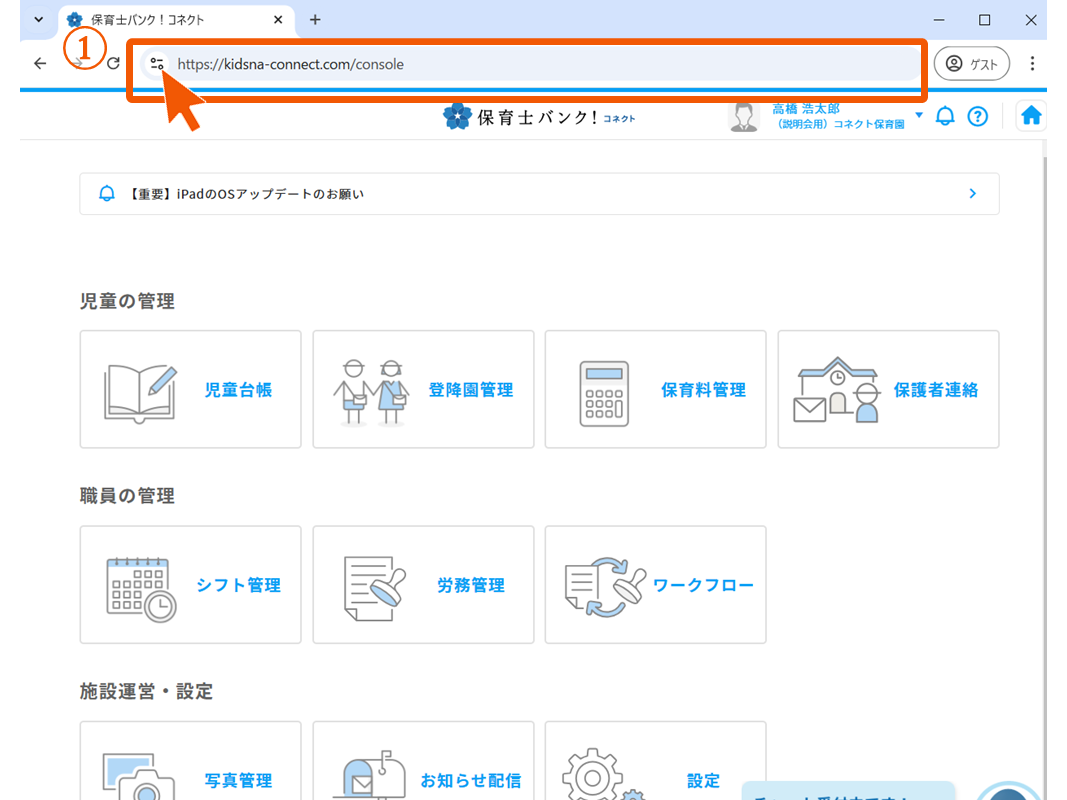Open シフト管理 calendar tile
Screen dimensions: 1067x800
click(x=190, y=585)
